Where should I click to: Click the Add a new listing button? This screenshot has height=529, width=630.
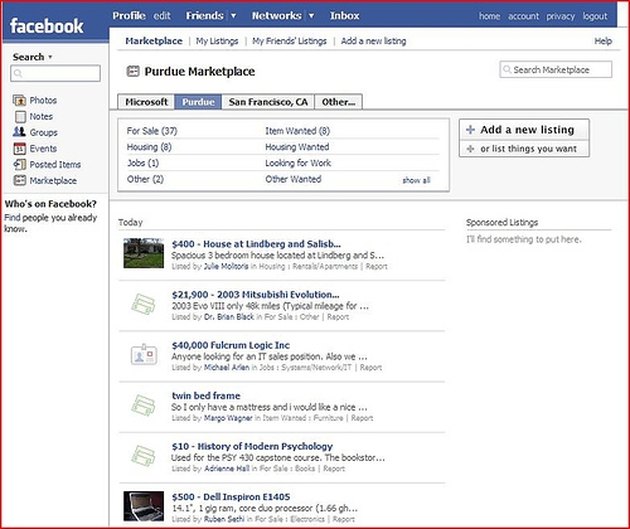[524, 130]
